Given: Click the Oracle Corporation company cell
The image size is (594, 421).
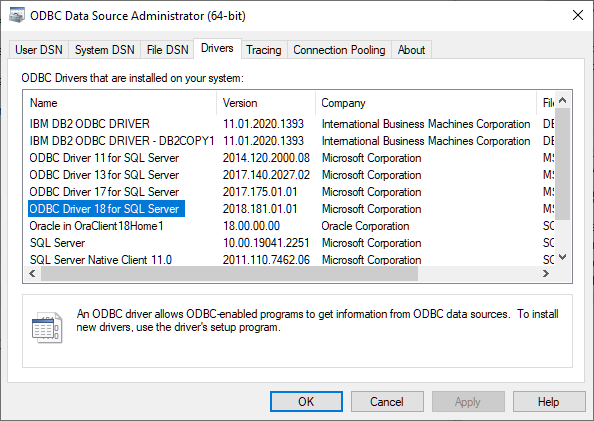Looking at the screenshot, I should tap(365, 226).
